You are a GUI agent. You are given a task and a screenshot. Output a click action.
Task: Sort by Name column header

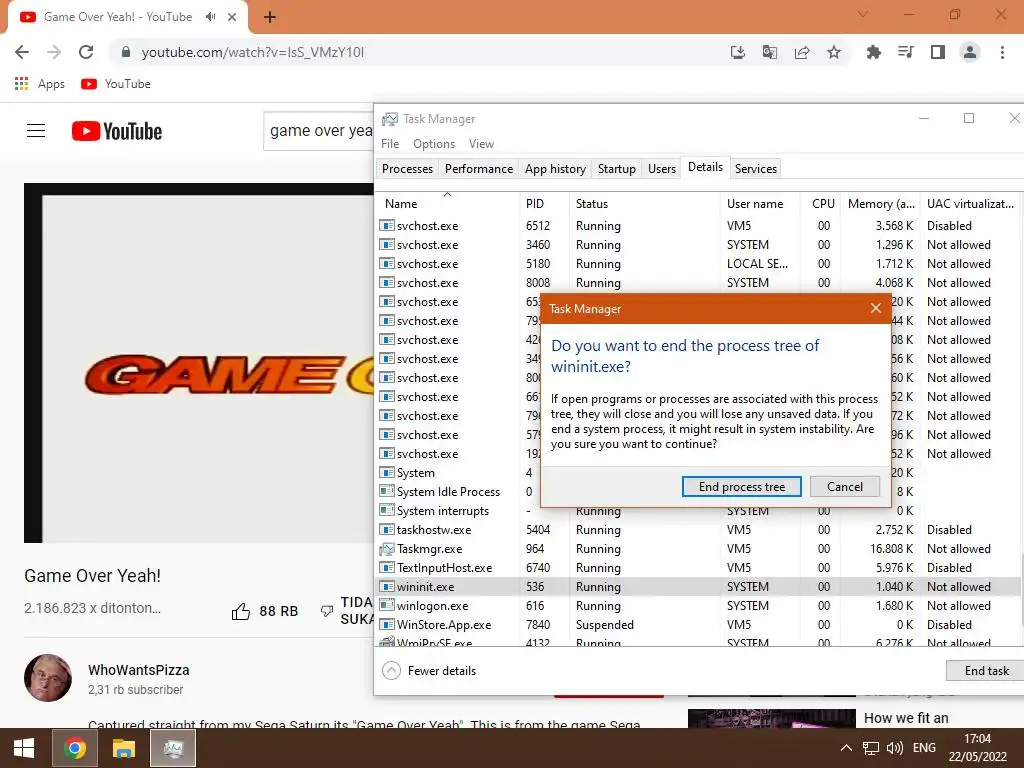pyautogui.click(x=447, y=204)
